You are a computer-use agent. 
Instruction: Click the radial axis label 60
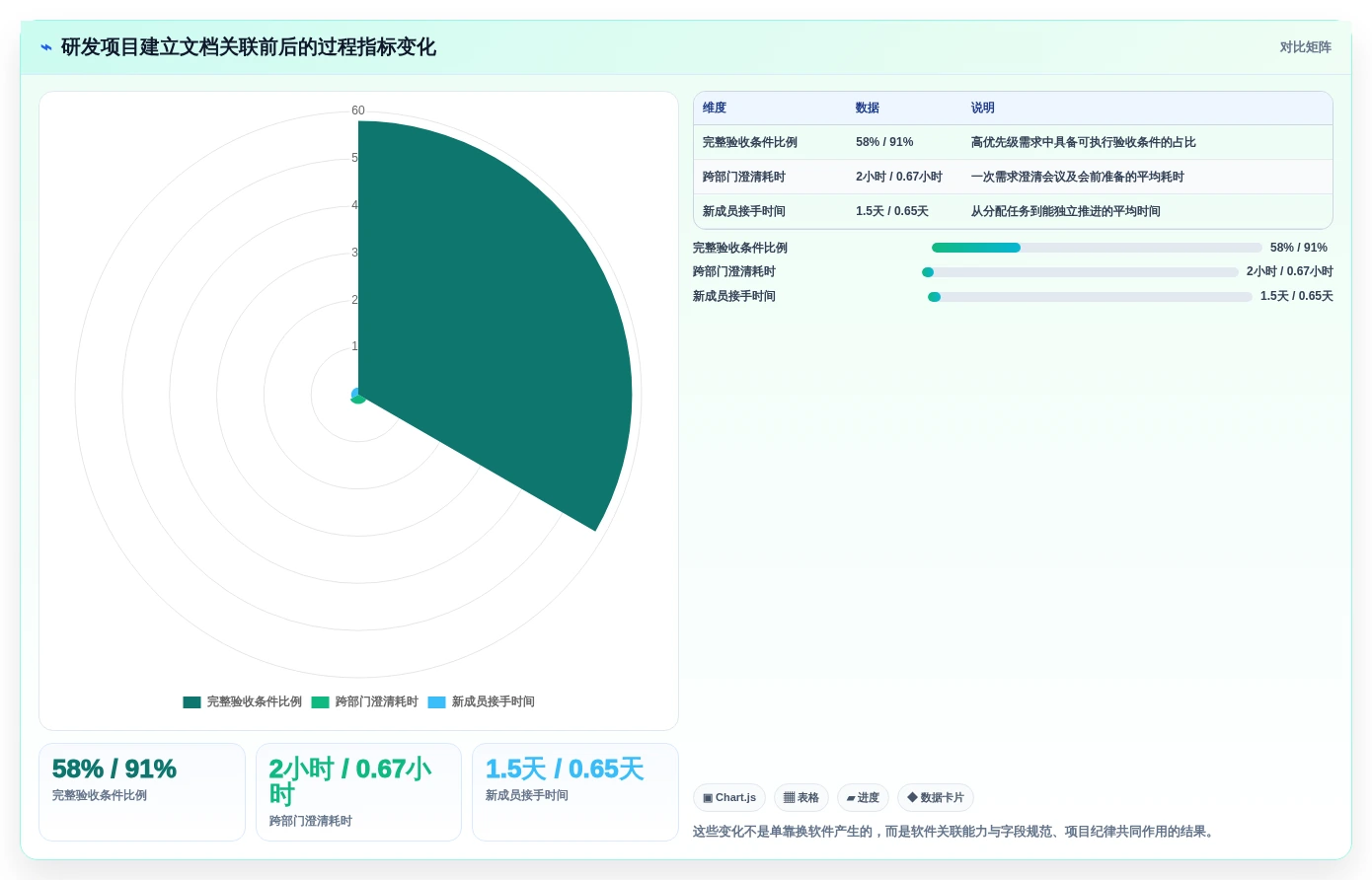click(x=358, y=110)
